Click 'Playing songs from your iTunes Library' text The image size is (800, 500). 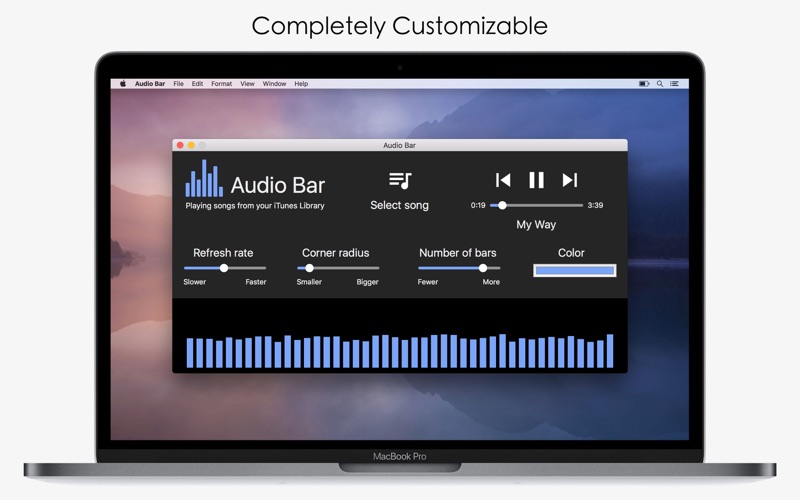point(255,206)
